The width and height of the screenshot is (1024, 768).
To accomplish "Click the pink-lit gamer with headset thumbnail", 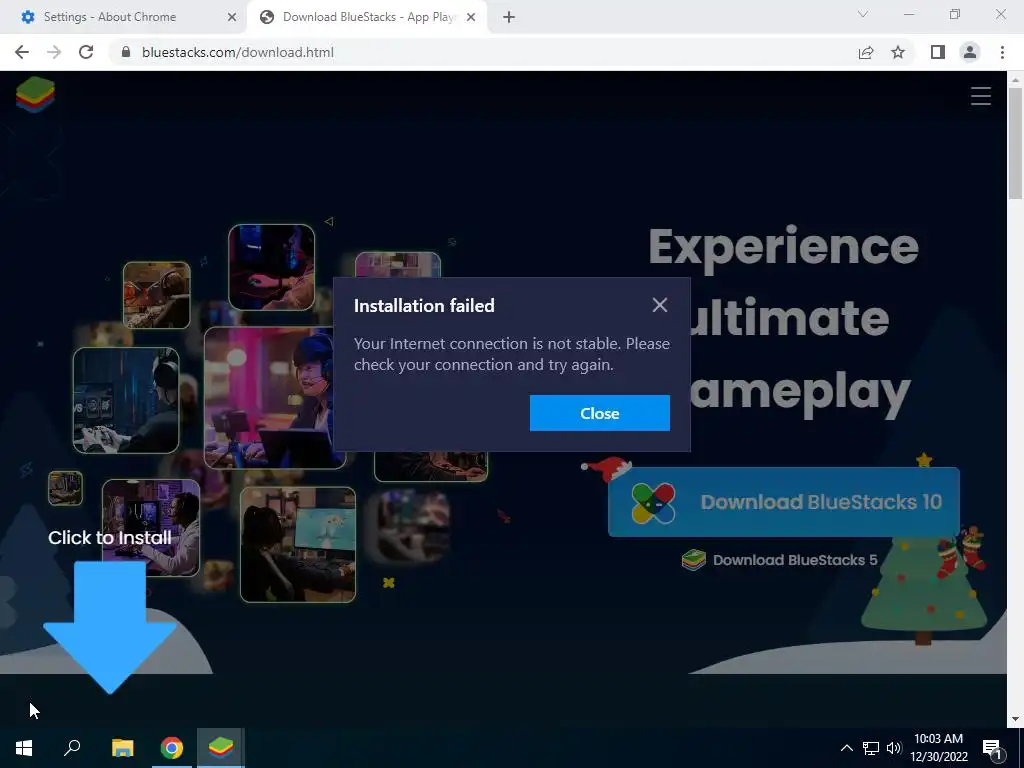I will coord(274,397).
